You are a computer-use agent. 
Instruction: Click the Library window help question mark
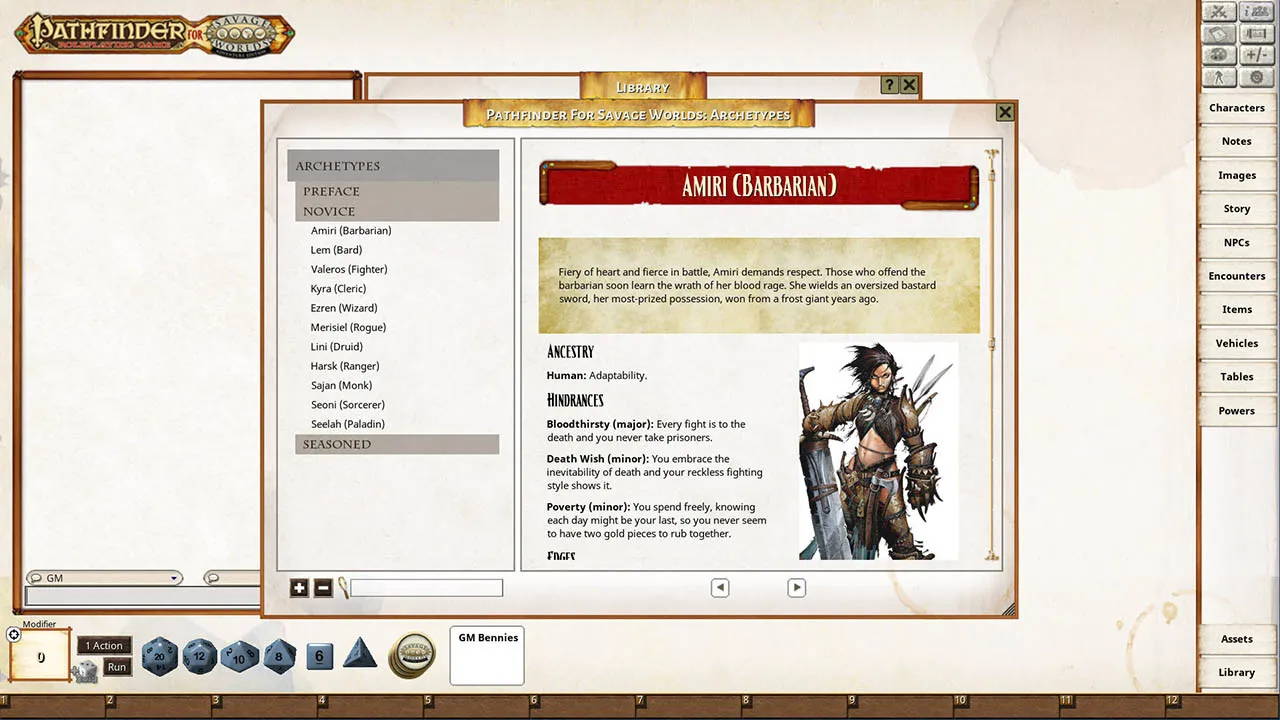coord(889,86)
